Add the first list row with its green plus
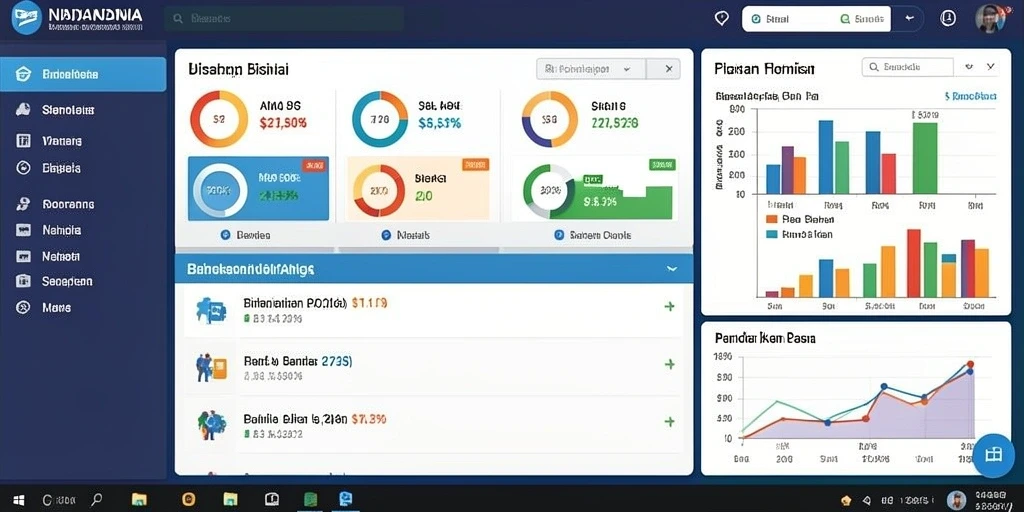 [x=669, y=306]
